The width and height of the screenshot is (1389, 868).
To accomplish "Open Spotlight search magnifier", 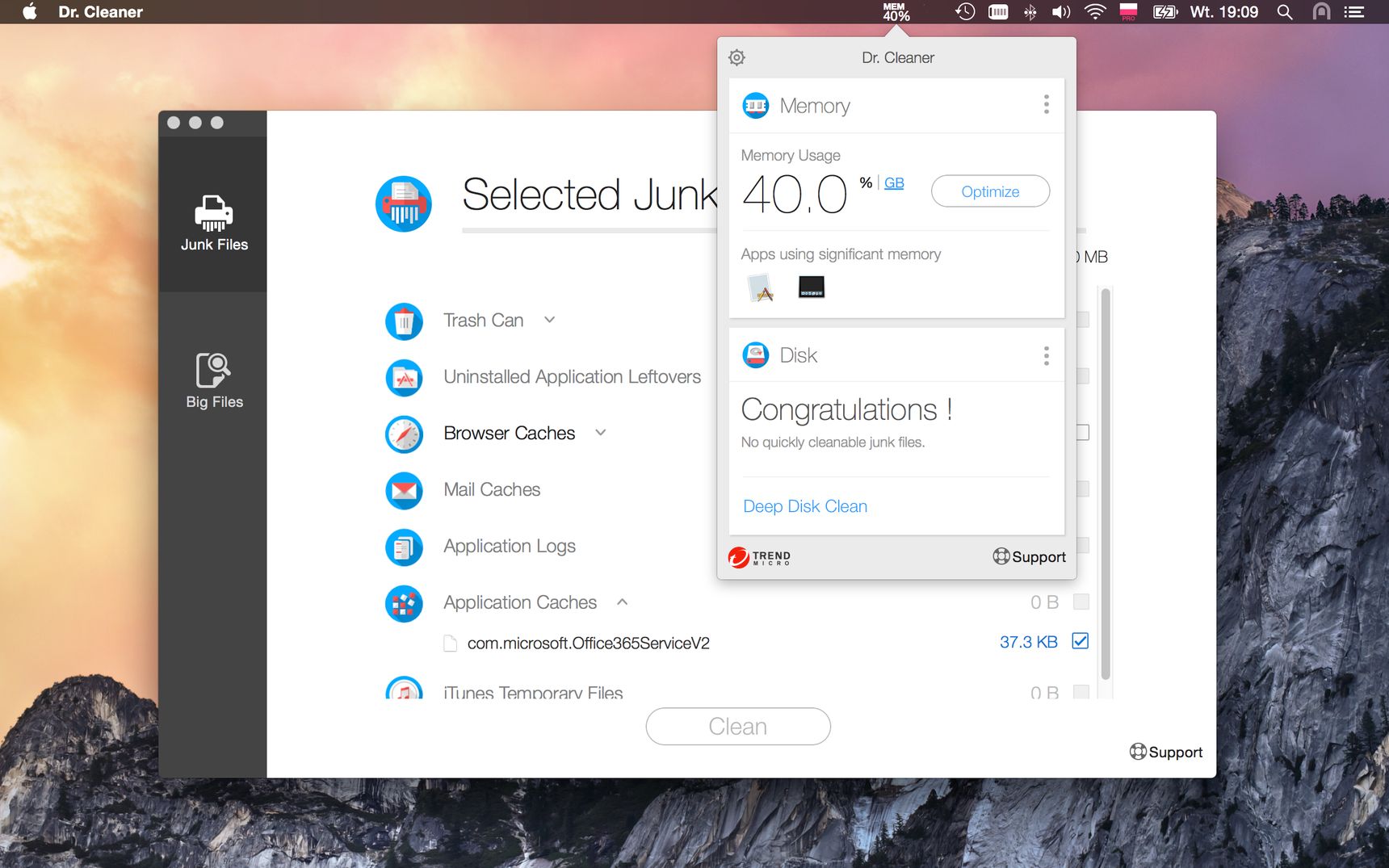I will (x=1285, y=11).
